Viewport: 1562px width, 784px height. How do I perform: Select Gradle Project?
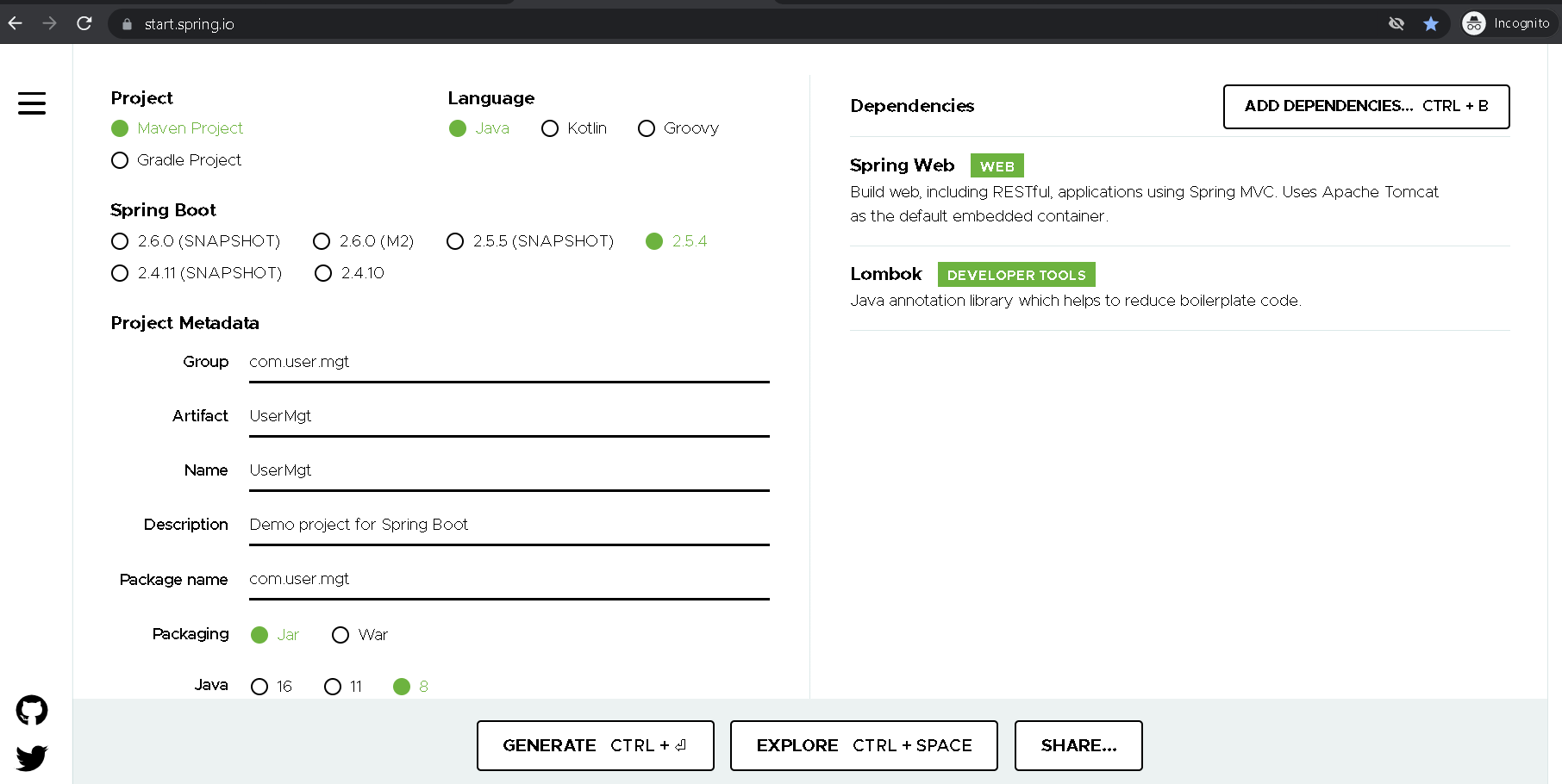(x=120, y=159)
